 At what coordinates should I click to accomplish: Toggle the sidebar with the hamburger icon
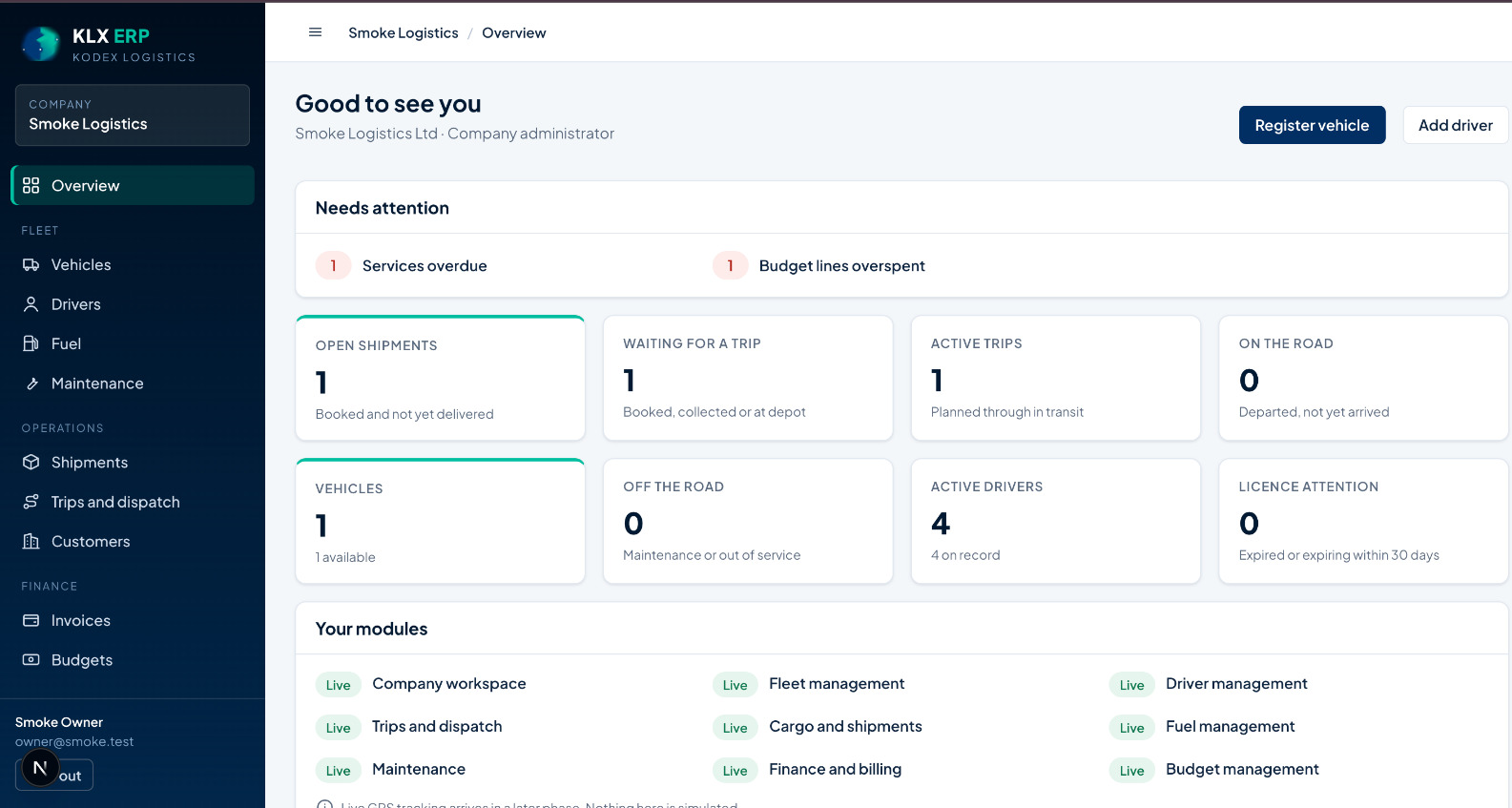(x=315, y=32)
